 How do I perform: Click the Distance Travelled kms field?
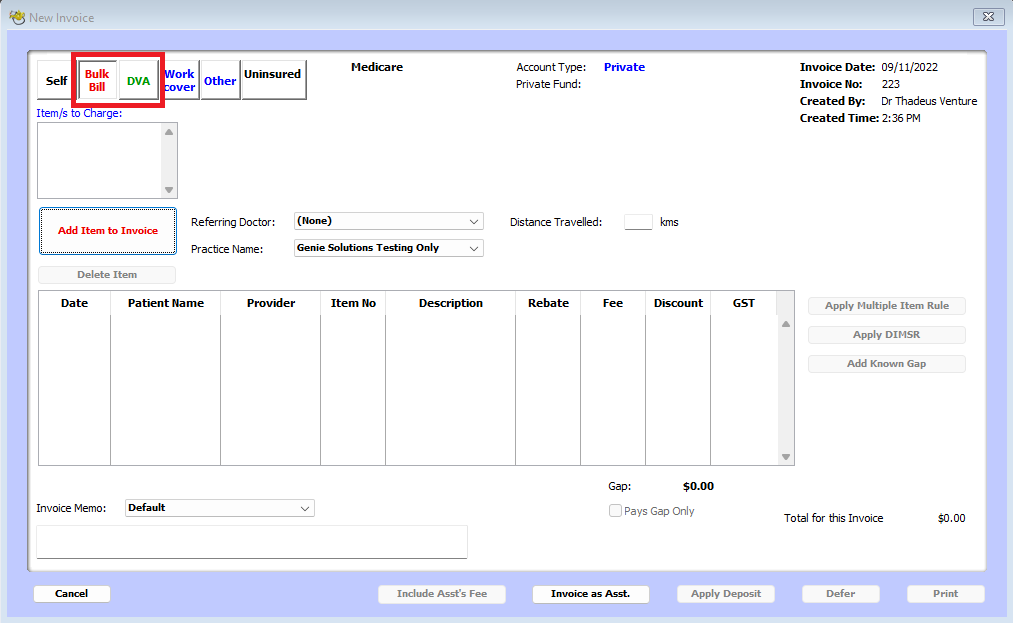638,221
